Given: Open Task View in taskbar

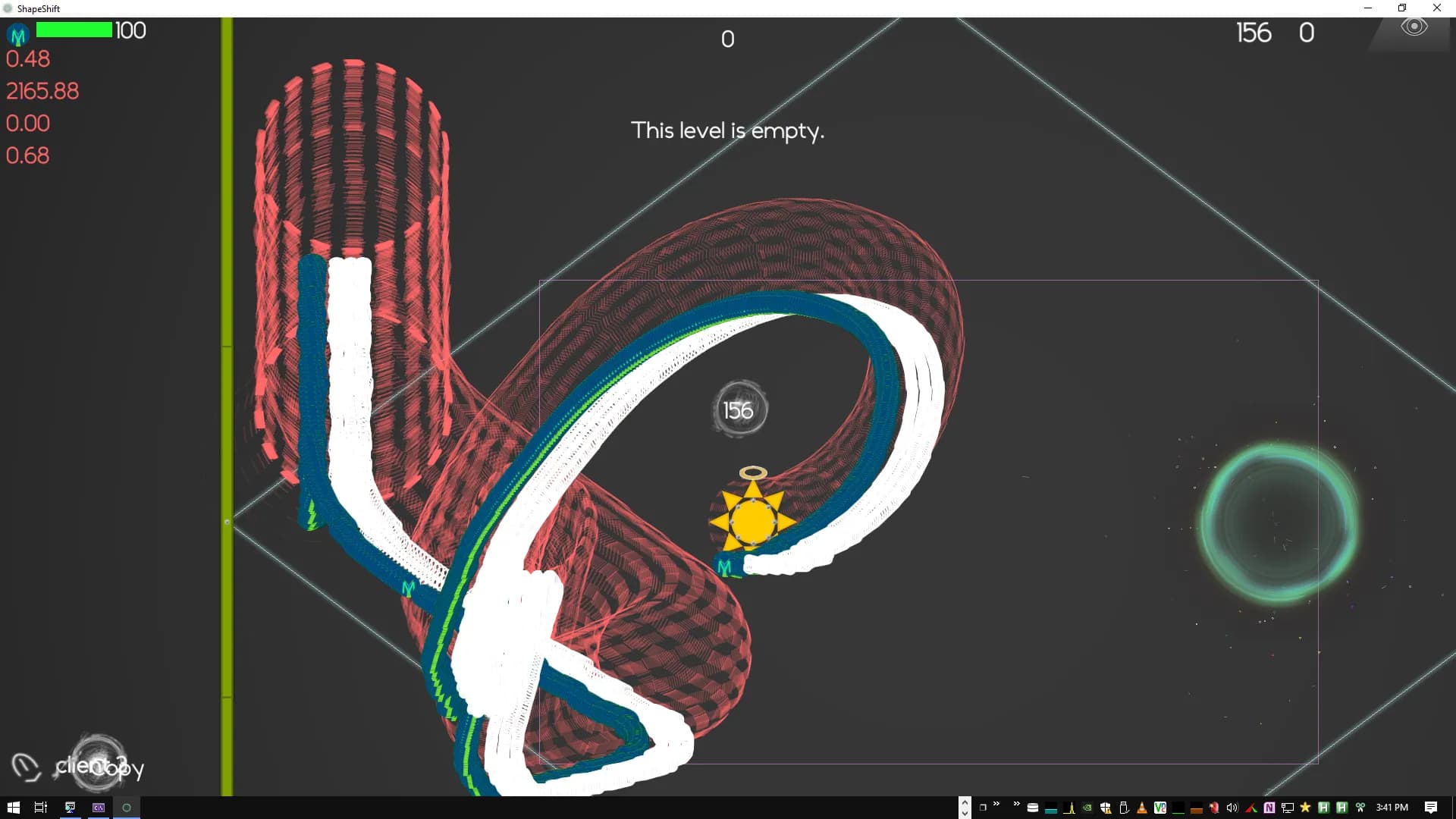Looking at the screenshot, I should click(x=41, y=808).
